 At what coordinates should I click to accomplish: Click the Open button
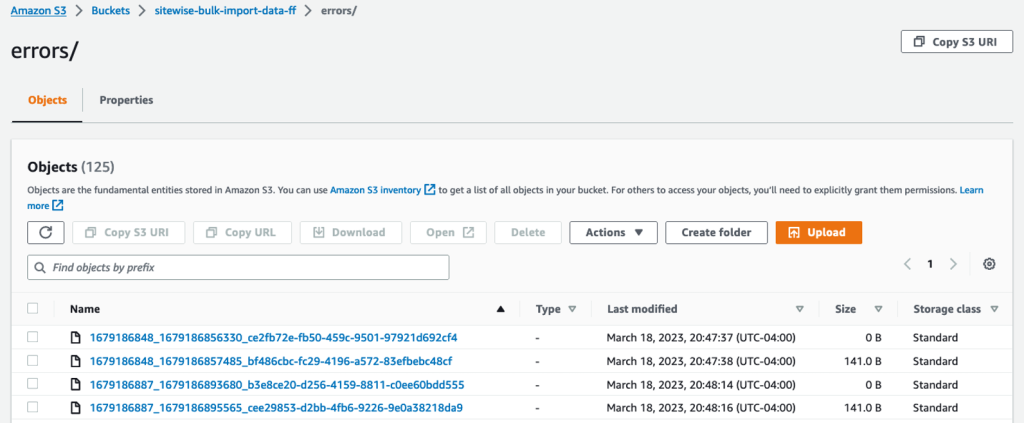(x=448, y=232)
